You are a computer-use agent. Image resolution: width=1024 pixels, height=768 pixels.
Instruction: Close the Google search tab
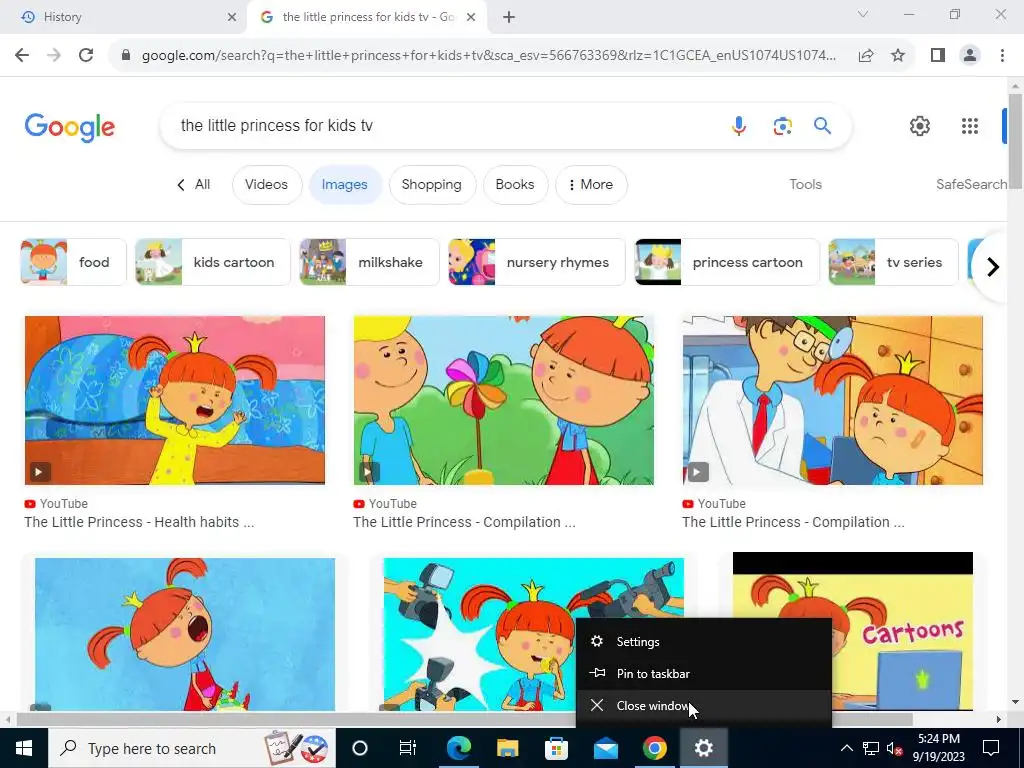(471, 17)
